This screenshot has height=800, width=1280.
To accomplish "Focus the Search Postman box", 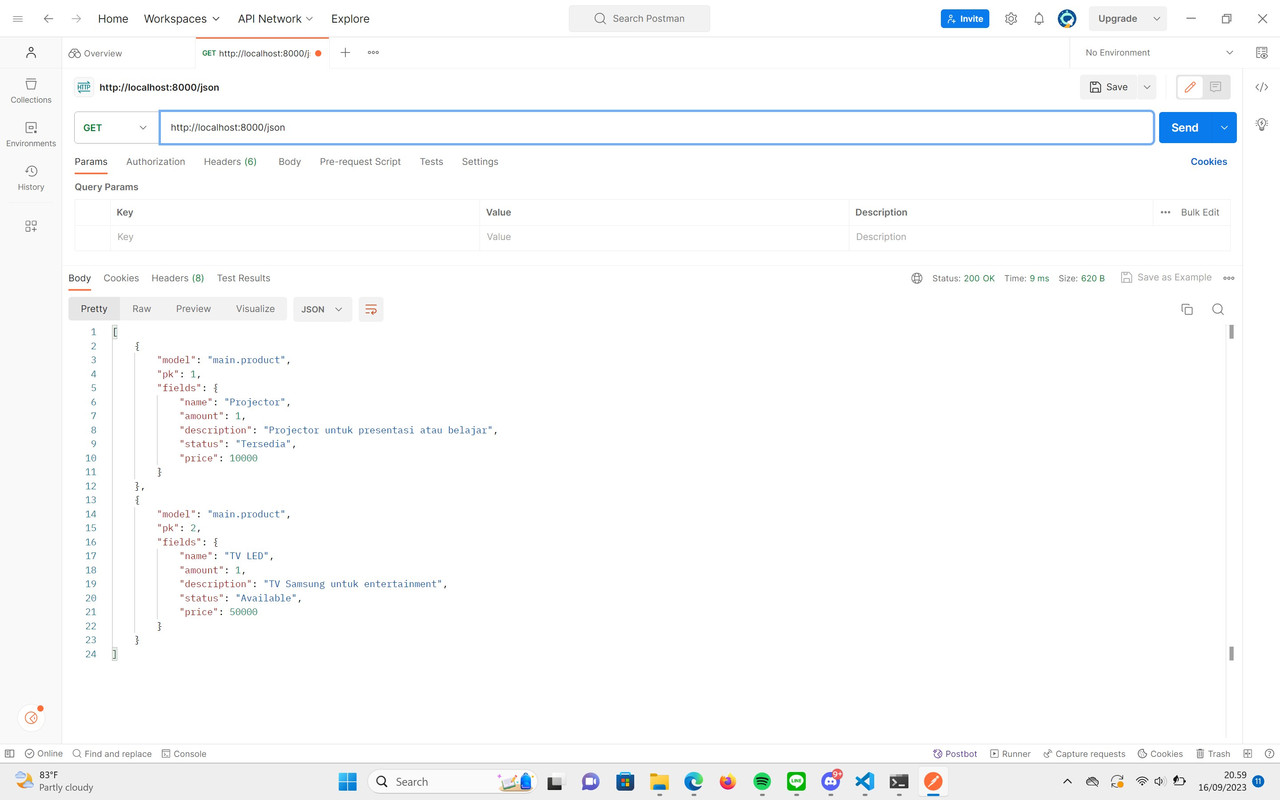I will click(640, 19).
